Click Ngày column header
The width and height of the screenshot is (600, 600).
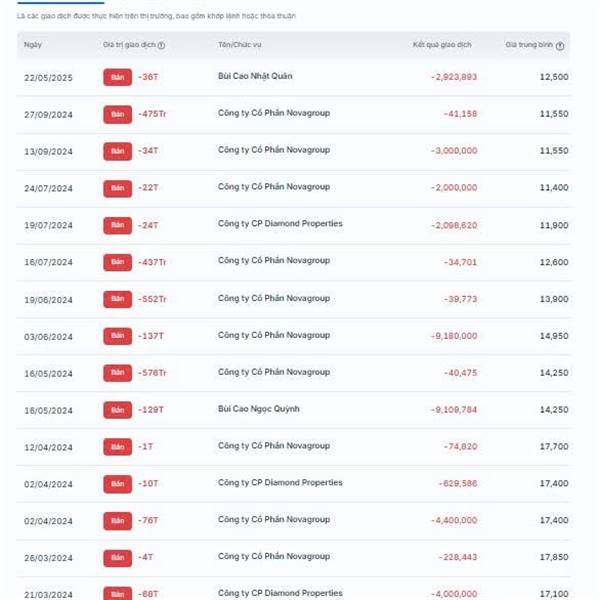33,44
